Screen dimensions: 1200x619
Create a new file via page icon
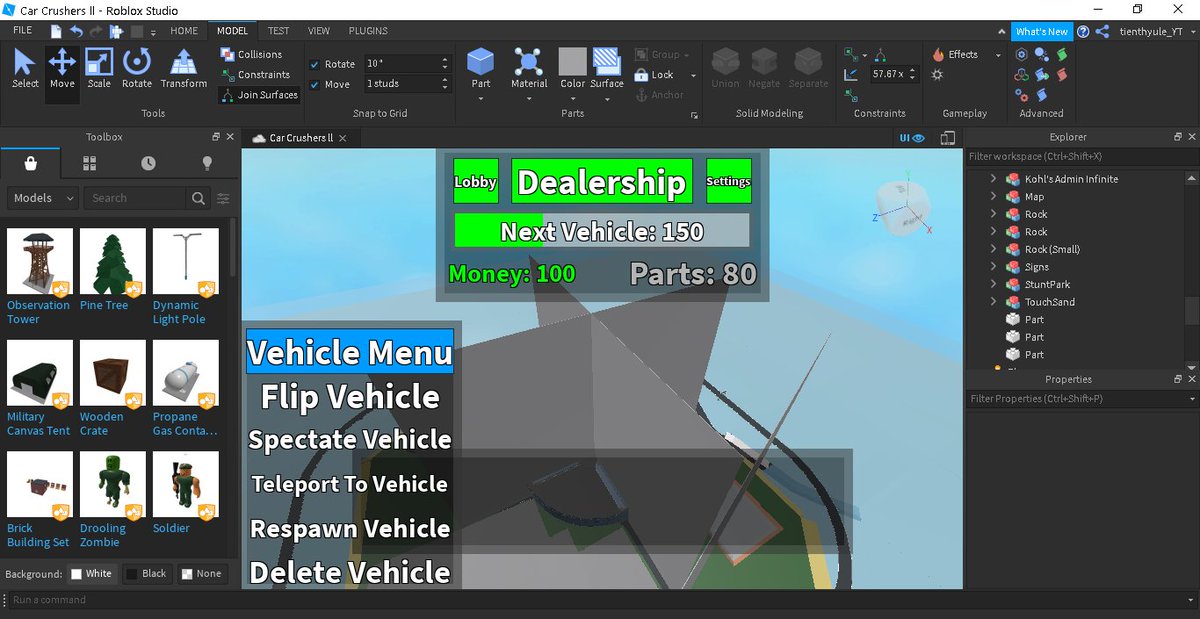coord(55,31)
